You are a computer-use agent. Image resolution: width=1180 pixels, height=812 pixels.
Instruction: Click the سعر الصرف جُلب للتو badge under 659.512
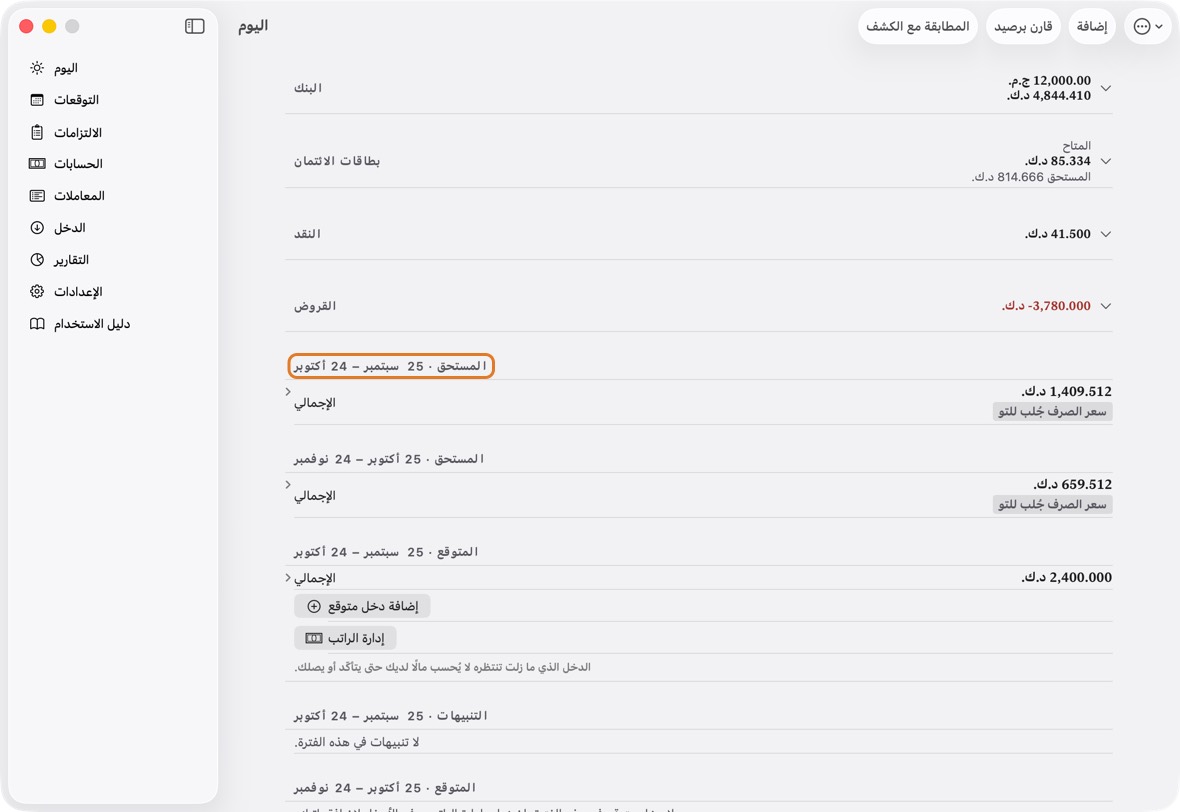pos(1052,505)
